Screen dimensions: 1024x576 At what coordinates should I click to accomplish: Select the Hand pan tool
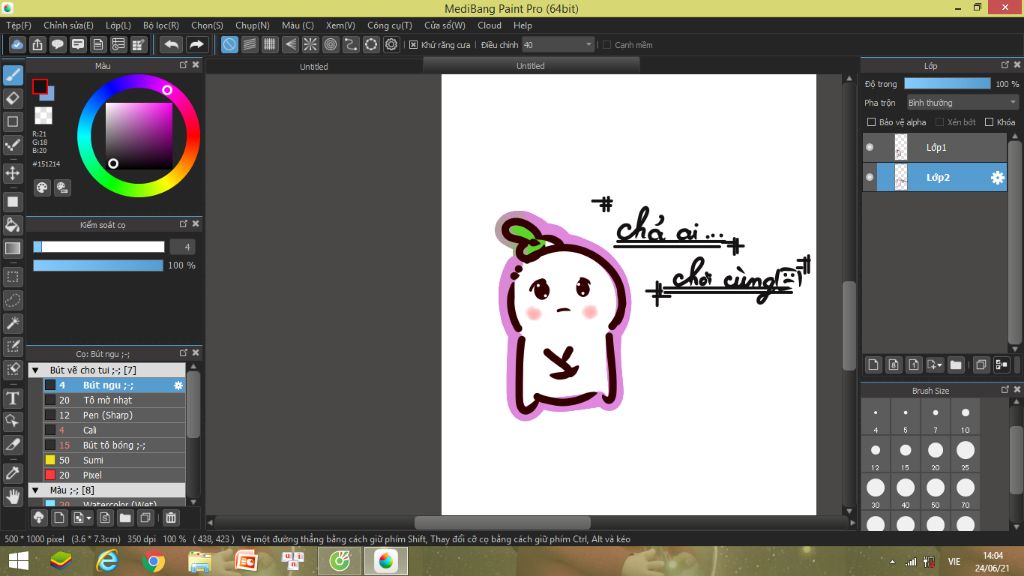click(12, 497)
